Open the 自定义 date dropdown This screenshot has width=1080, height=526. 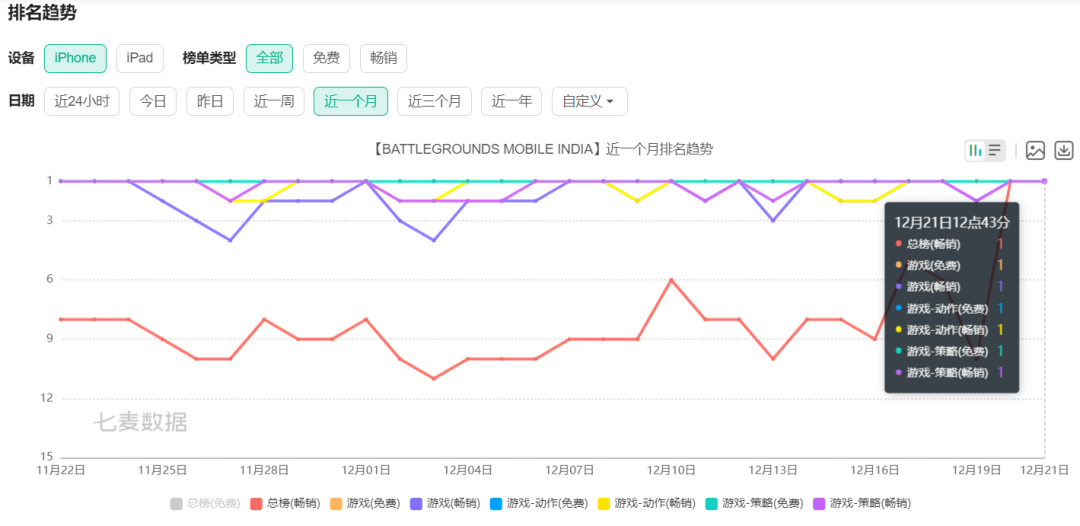[590, 101]
